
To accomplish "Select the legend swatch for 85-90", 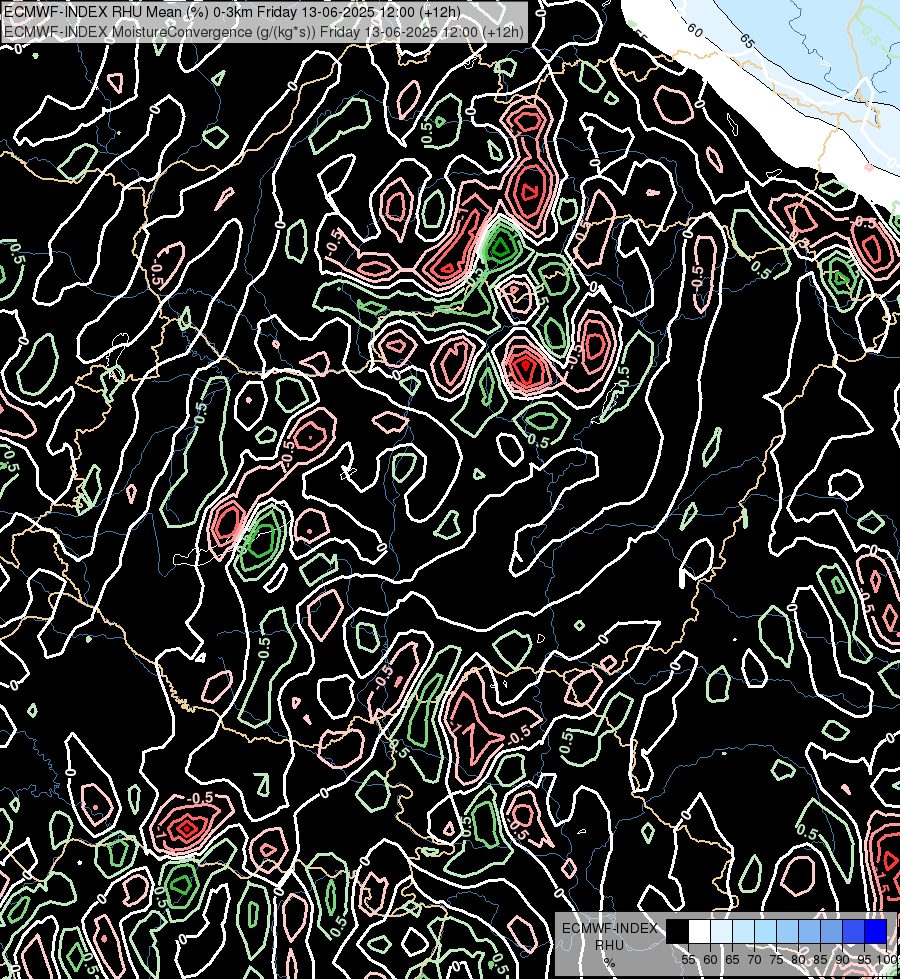I will pyautogui.click(x=831, y=931).
